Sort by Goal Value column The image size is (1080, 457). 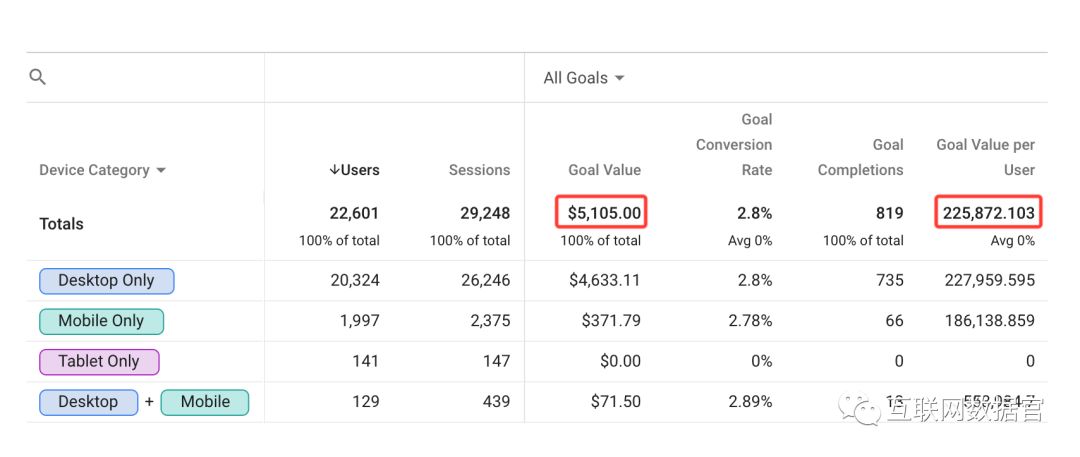(x=604, y=170)
